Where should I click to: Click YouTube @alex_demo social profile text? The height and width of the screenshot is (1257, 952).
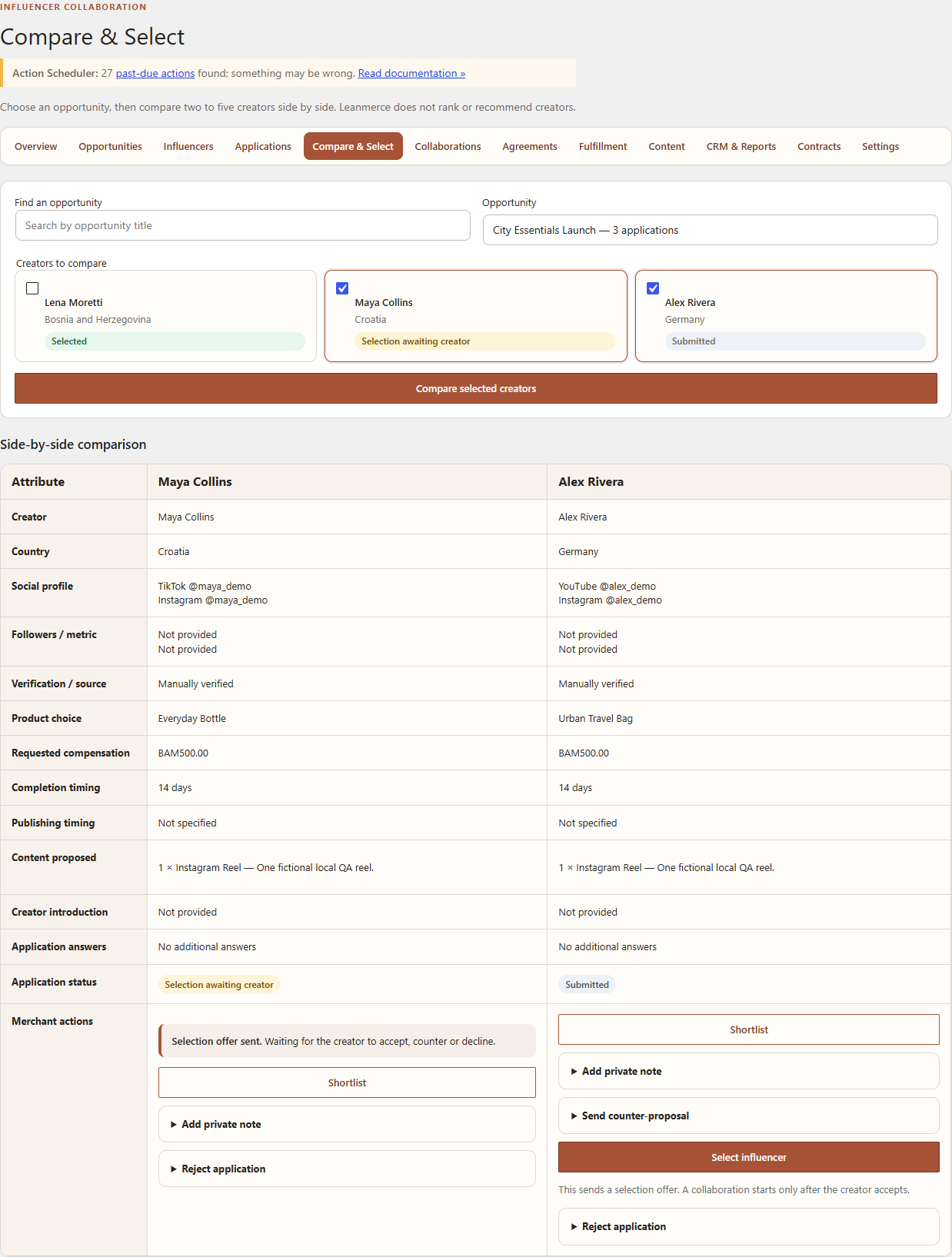[607, 586]
